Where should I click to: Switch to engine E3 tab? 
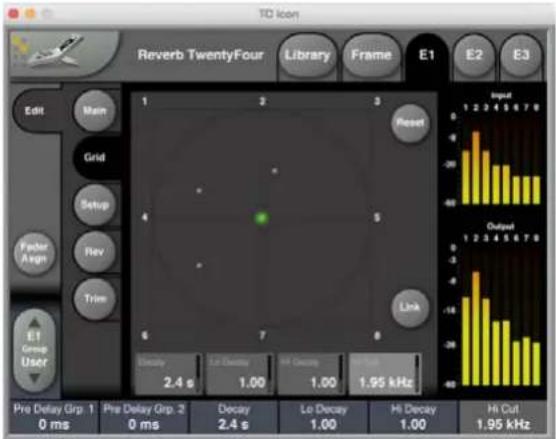pos(521,55)
